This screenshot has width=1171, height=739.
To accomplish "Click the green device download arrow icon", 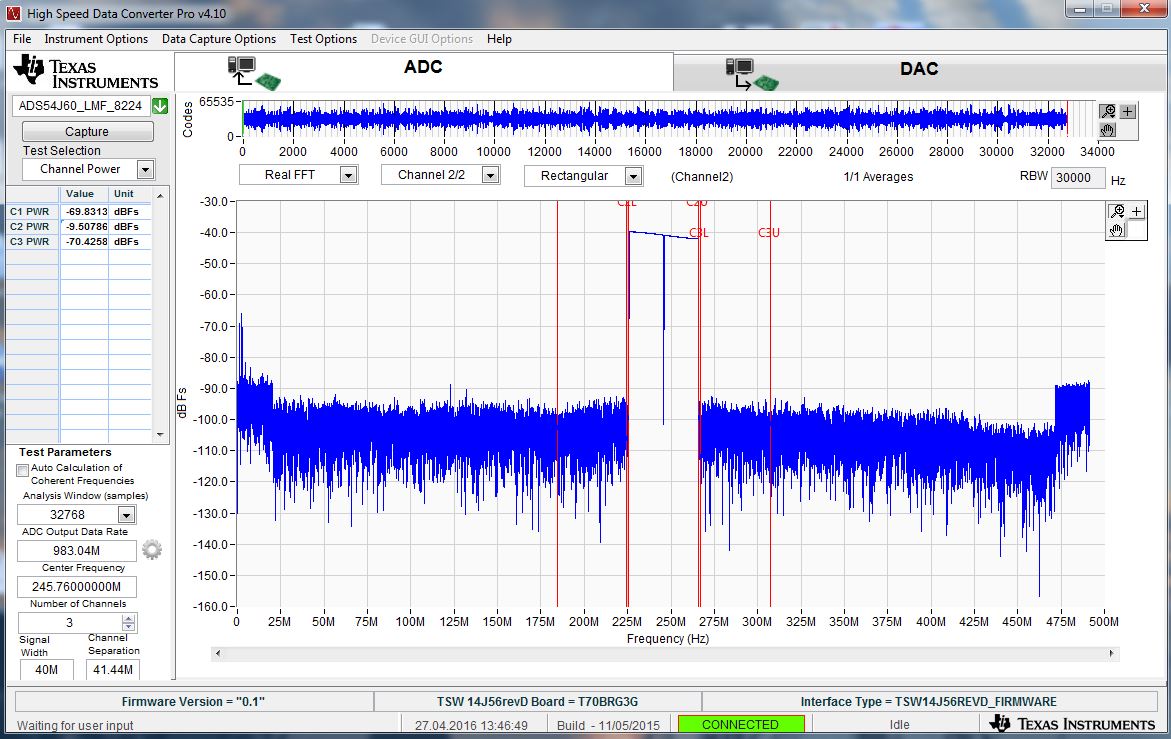I will tap(160, 106).
